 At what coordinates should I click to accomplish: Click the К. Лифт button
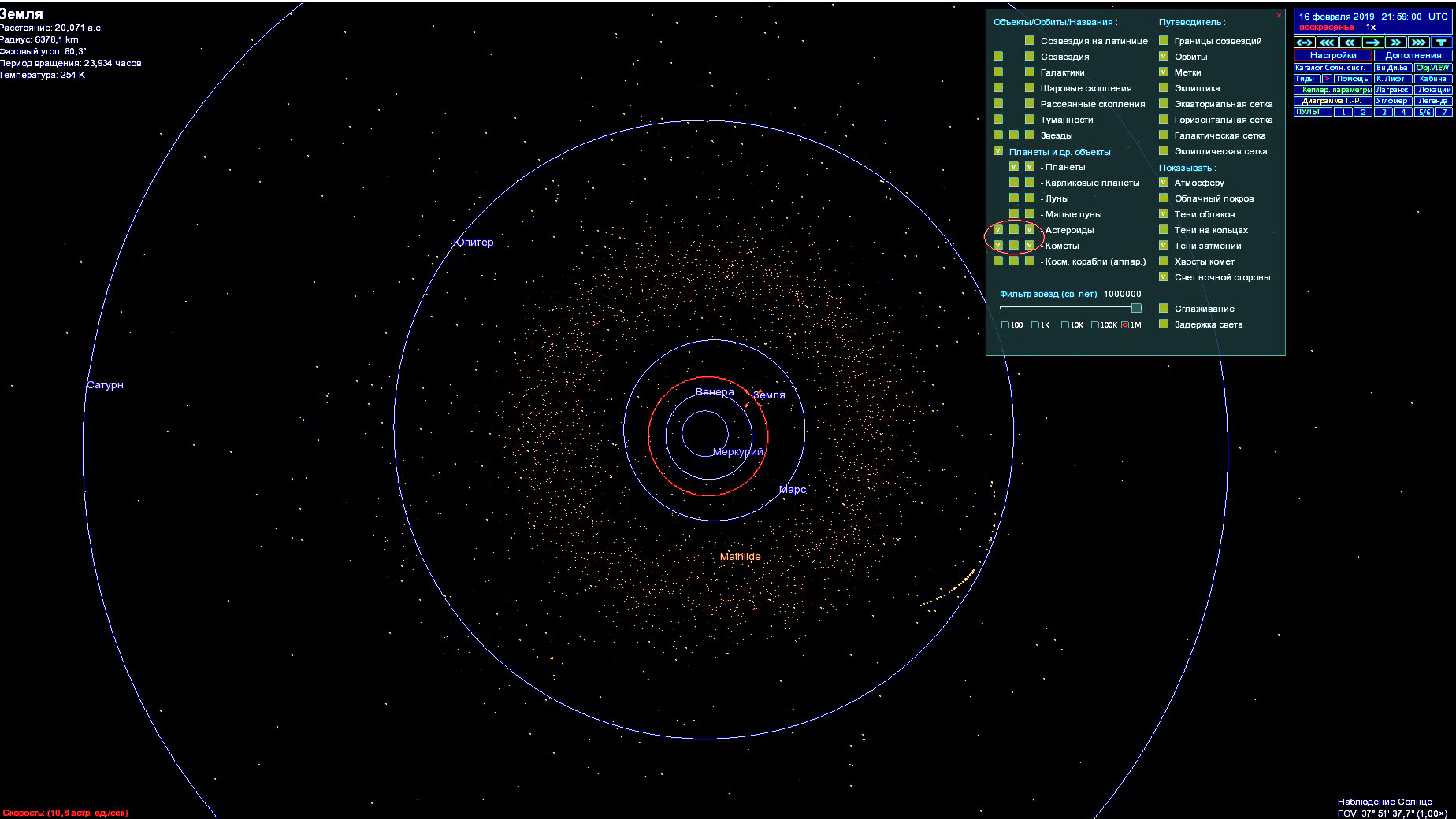1393,79
